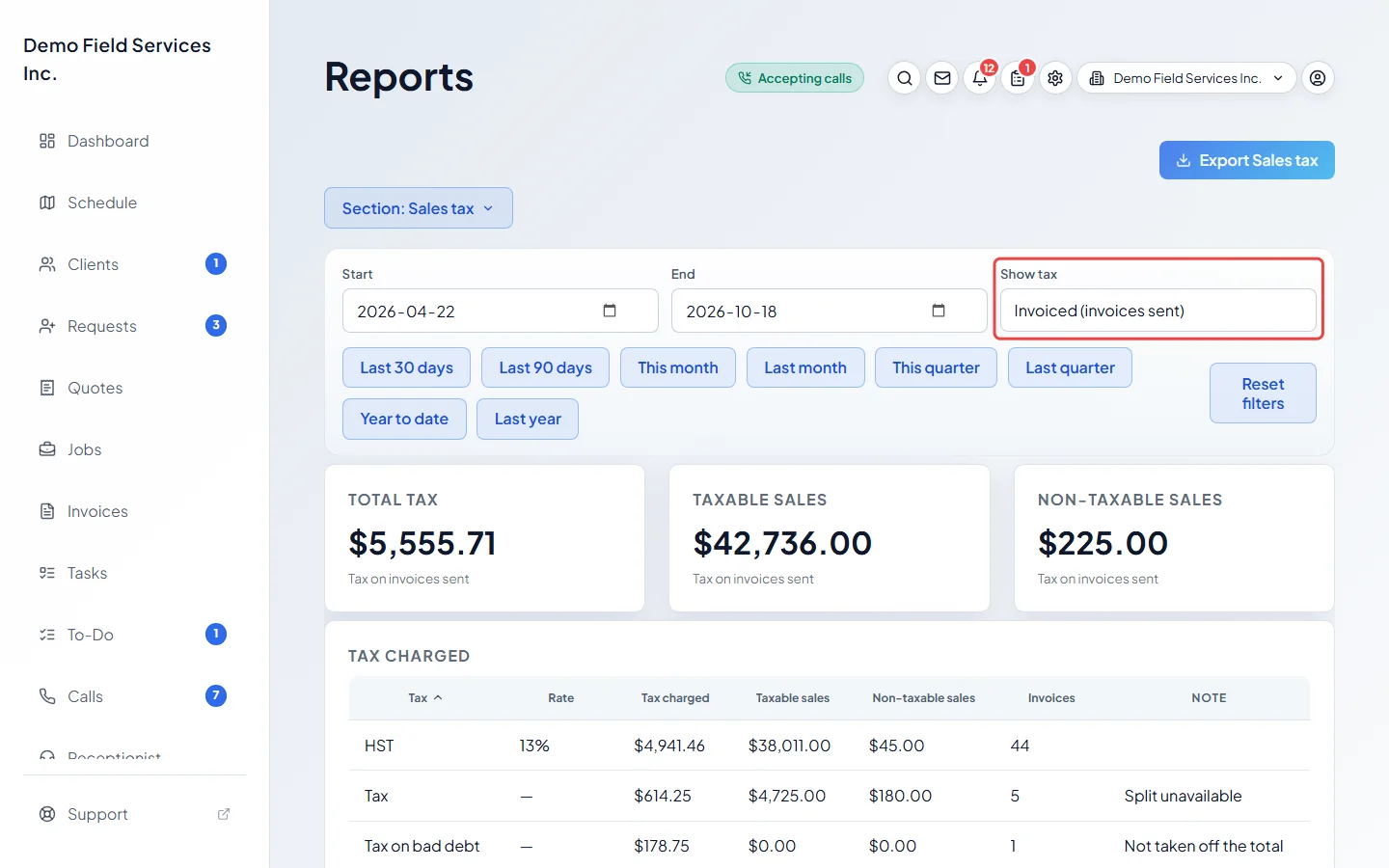Apply the Last year filter
This screenshot has height=868, width=1389.
pos(528,419)
